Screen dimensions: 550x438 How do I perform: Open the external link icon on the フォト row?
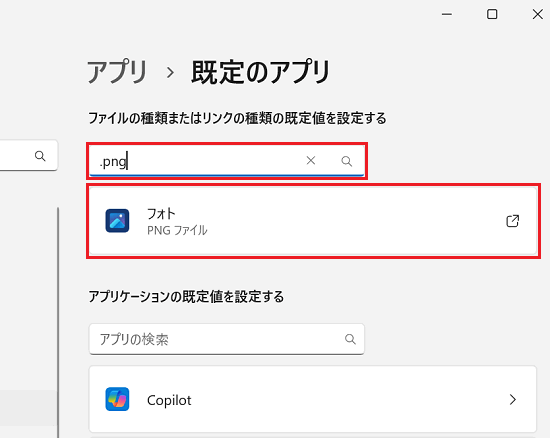click(512, 221)
